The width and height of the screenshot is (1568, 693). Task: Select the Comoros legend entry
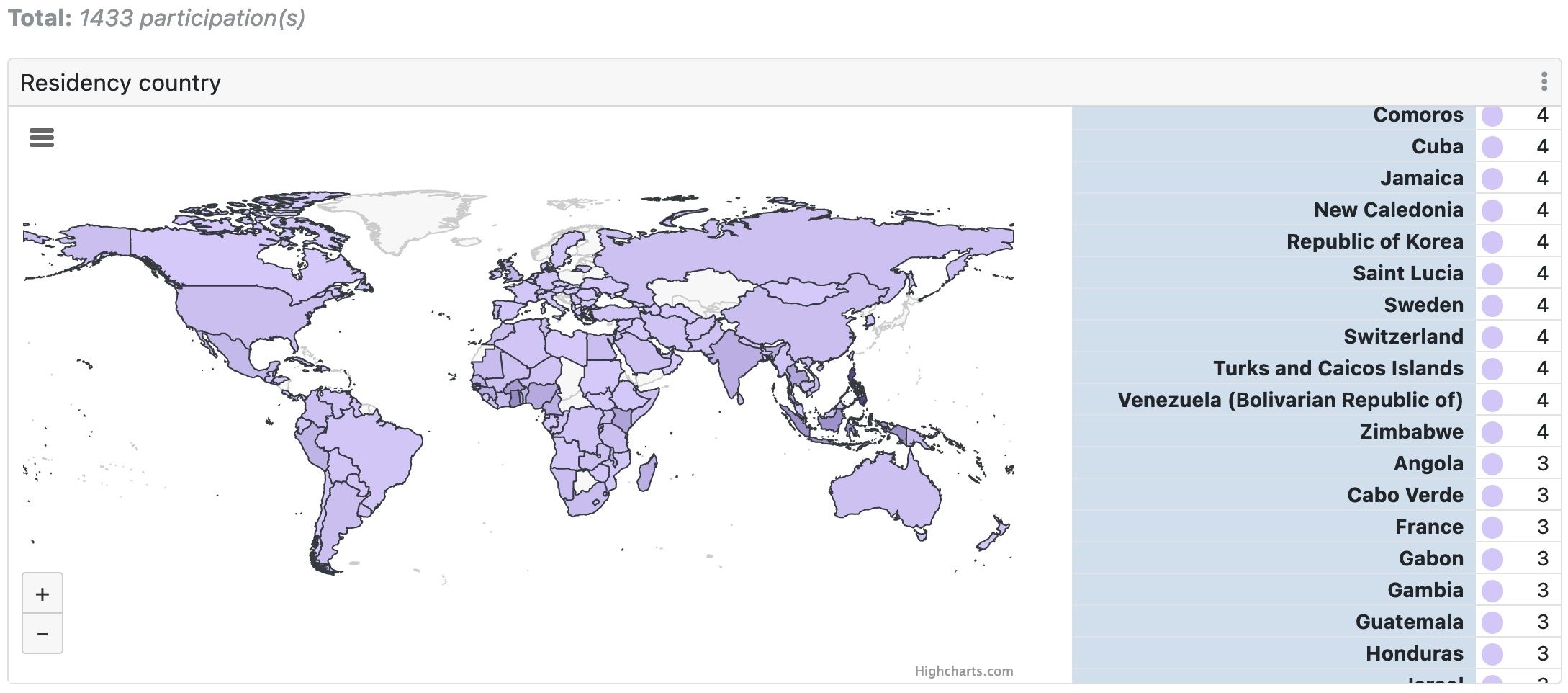(1418, 115)
